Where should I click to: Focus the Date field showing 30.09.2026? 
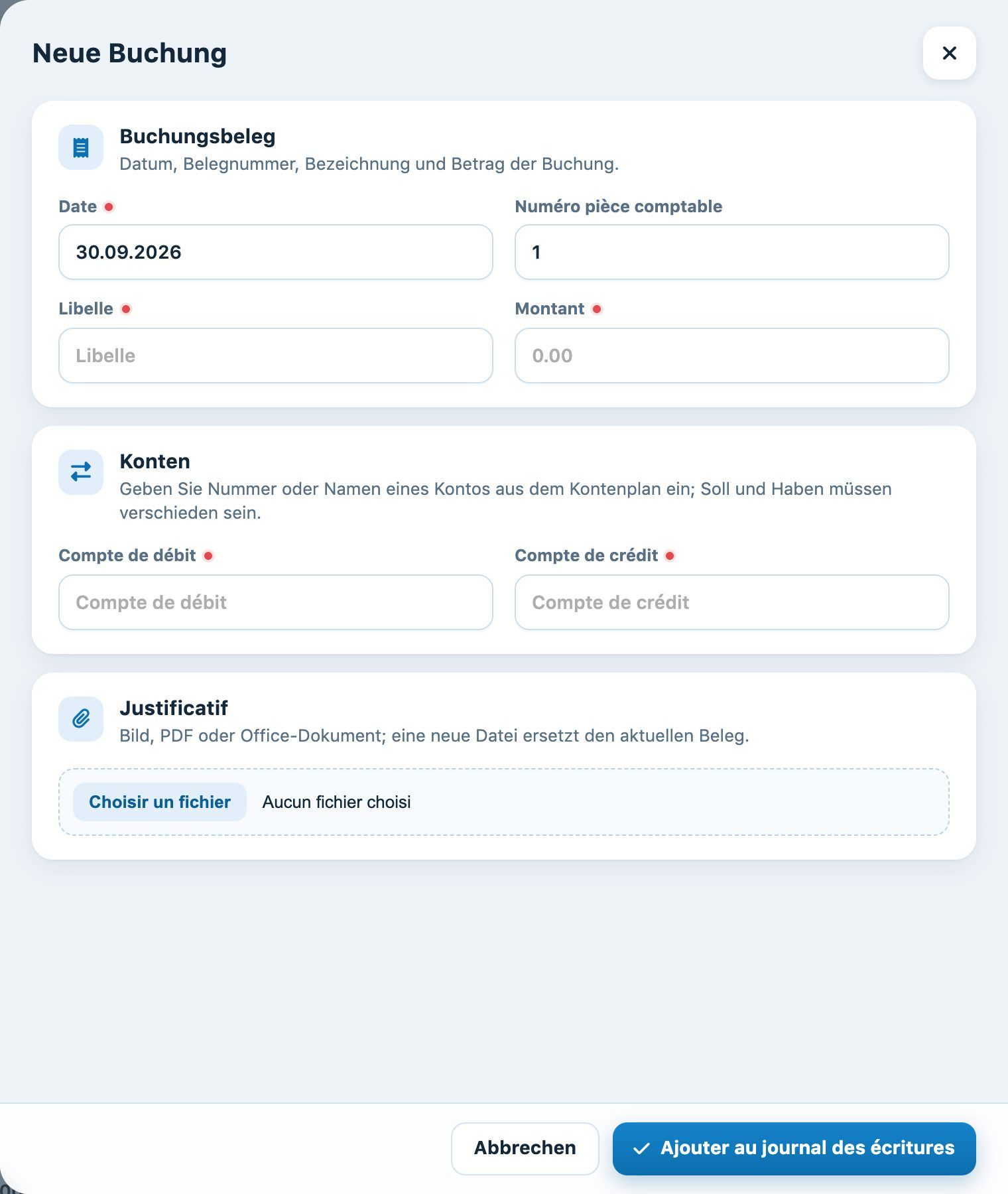[x=276, y=252]
